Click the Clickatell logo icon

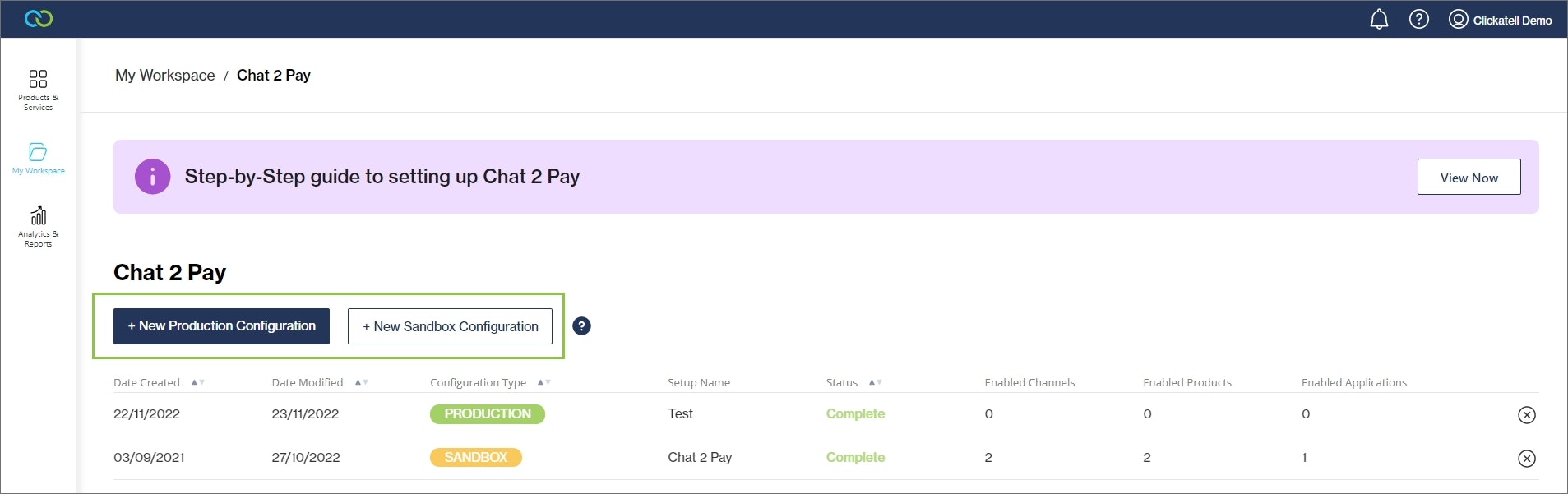[x=39, y=18]
